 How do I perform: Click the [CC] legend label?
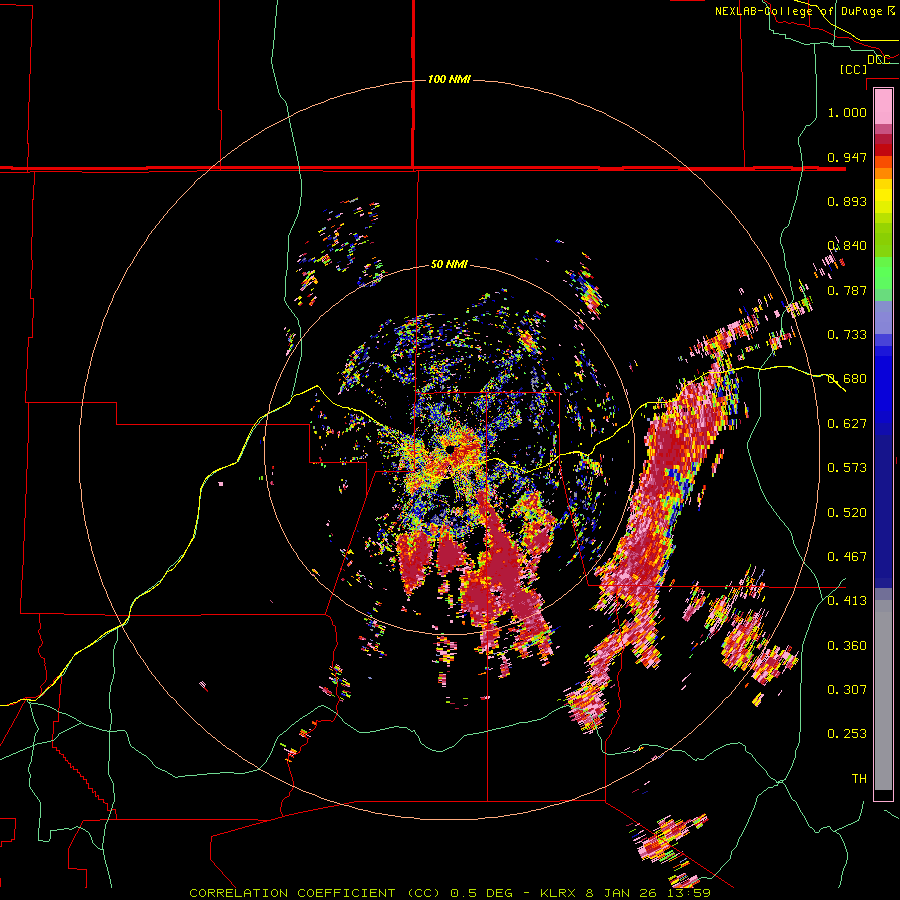pyautogui.click(x=853, y=69)
